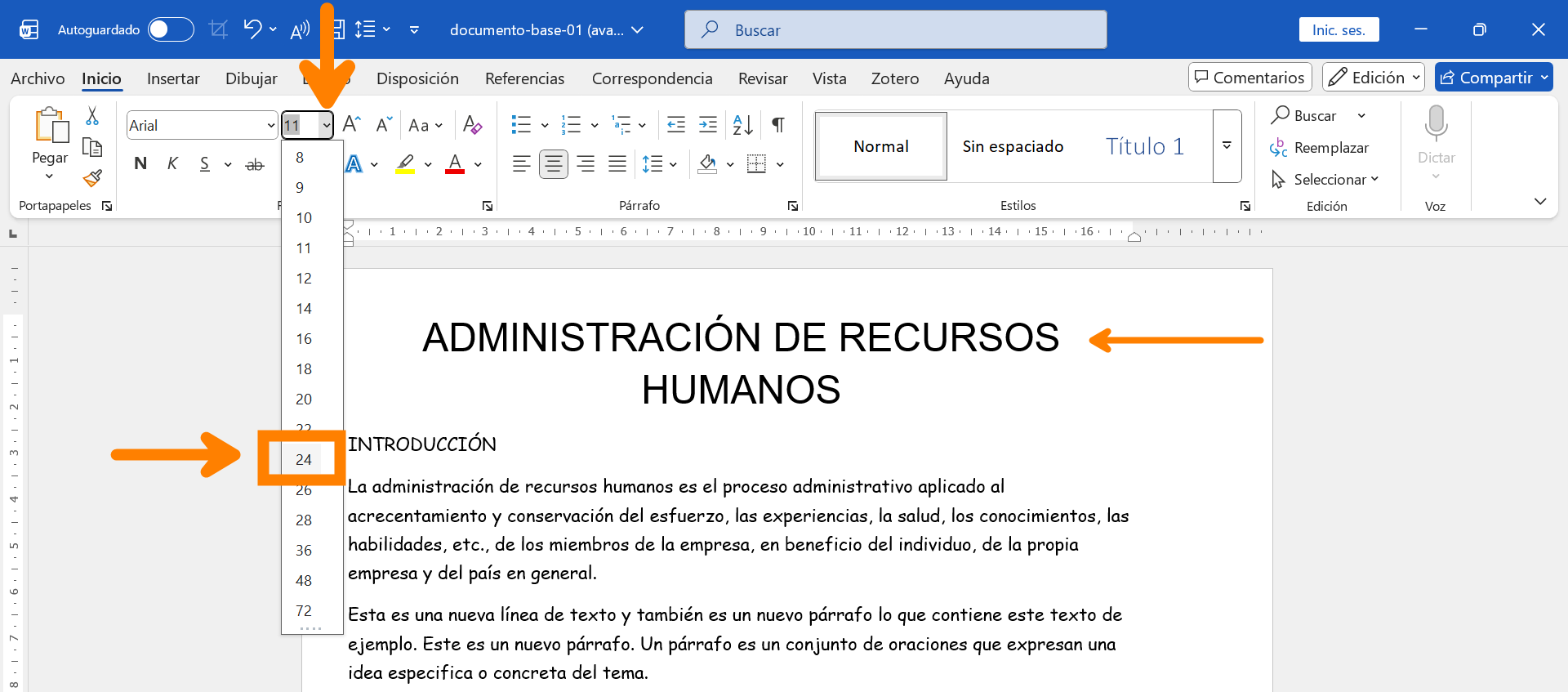The image size is (1568, 692).
Task: Open the Portapapeles dialog launcher
Action: pos(107,206)
